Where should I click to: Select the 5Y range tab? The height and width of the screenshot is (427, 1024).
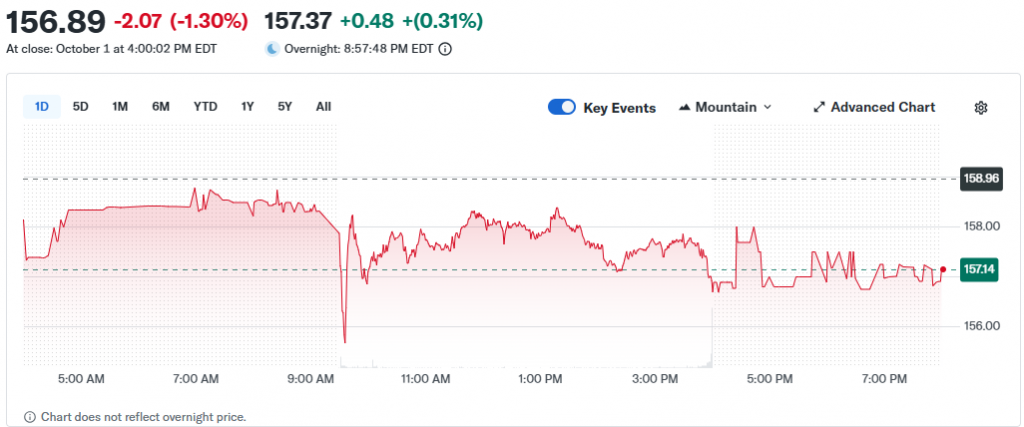pyautogui.click(x=285, y=106)
